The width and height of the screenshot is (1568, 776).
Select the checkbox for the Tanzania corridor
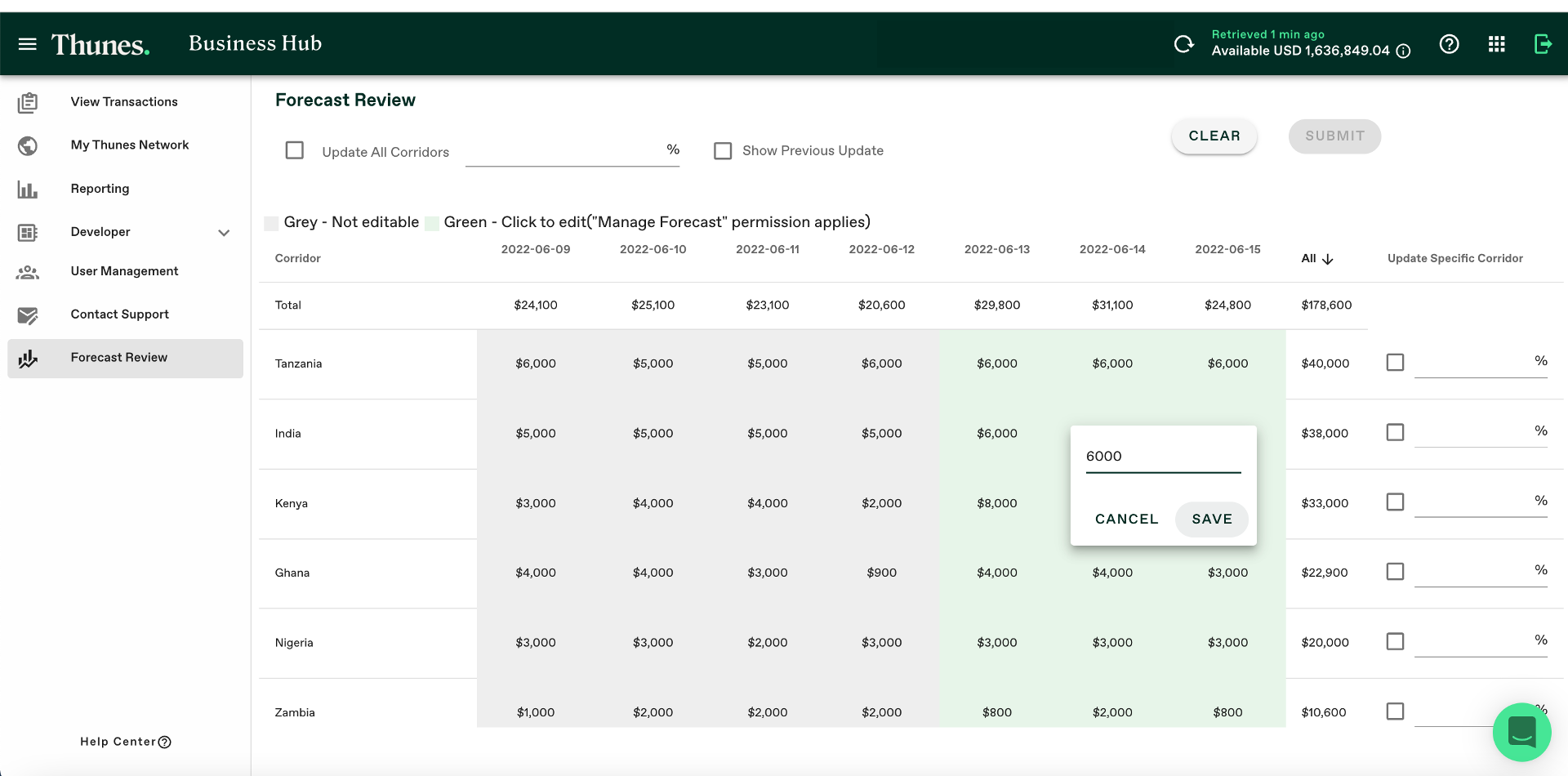point(1395,362)
